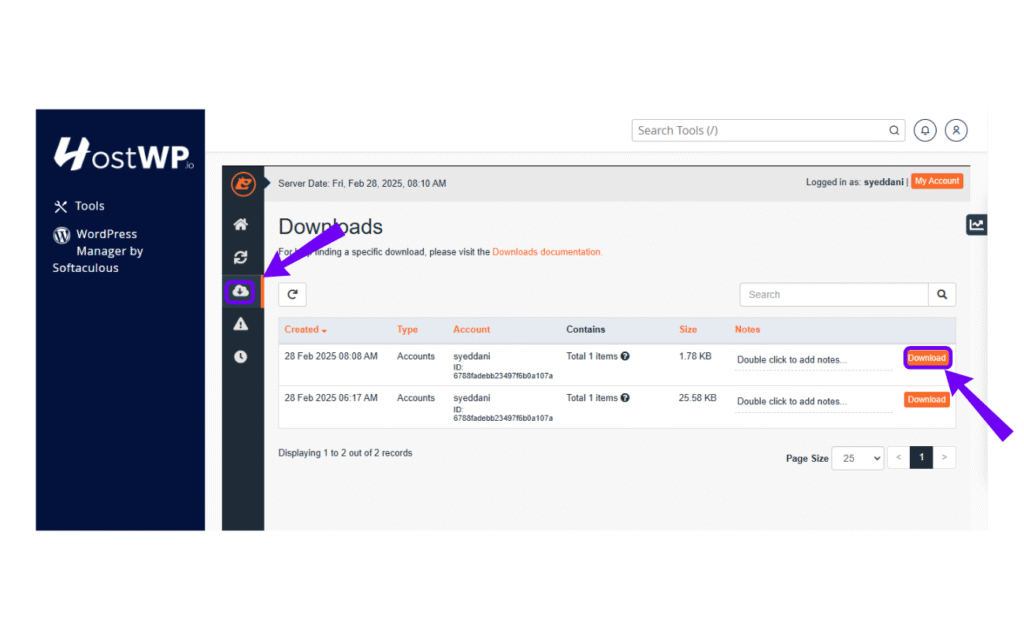Click the search magnifier icon beside the Search box

point(941,294)
